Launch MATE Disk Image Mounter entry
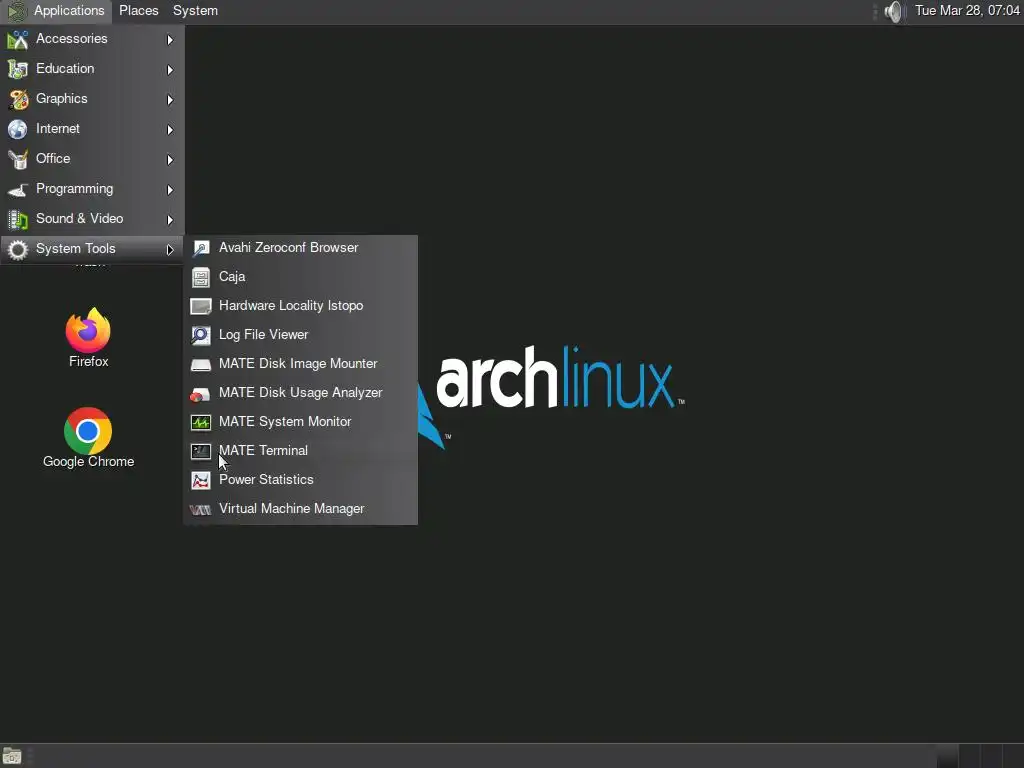The image size is (1024, 768). tap(300, 364)
